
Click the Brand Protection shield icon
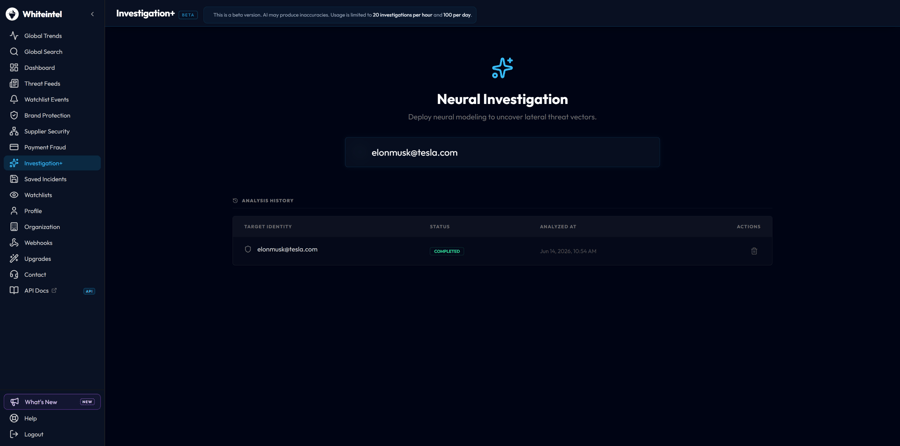point(14,115)
